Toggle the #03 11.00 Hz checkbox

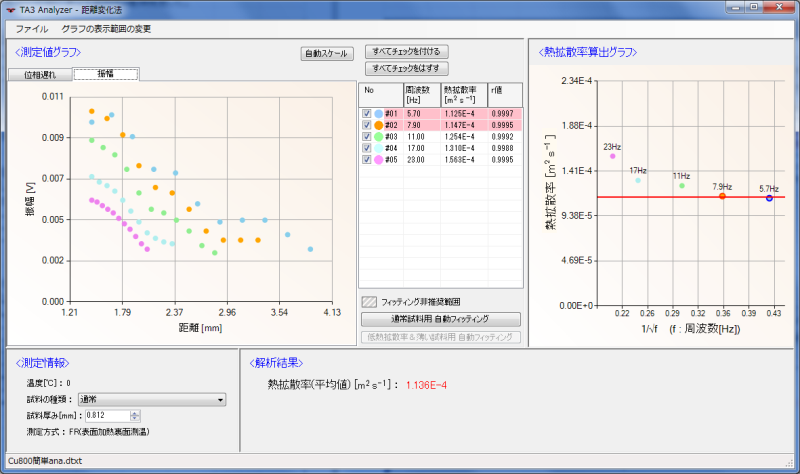(x=366, y=136)
